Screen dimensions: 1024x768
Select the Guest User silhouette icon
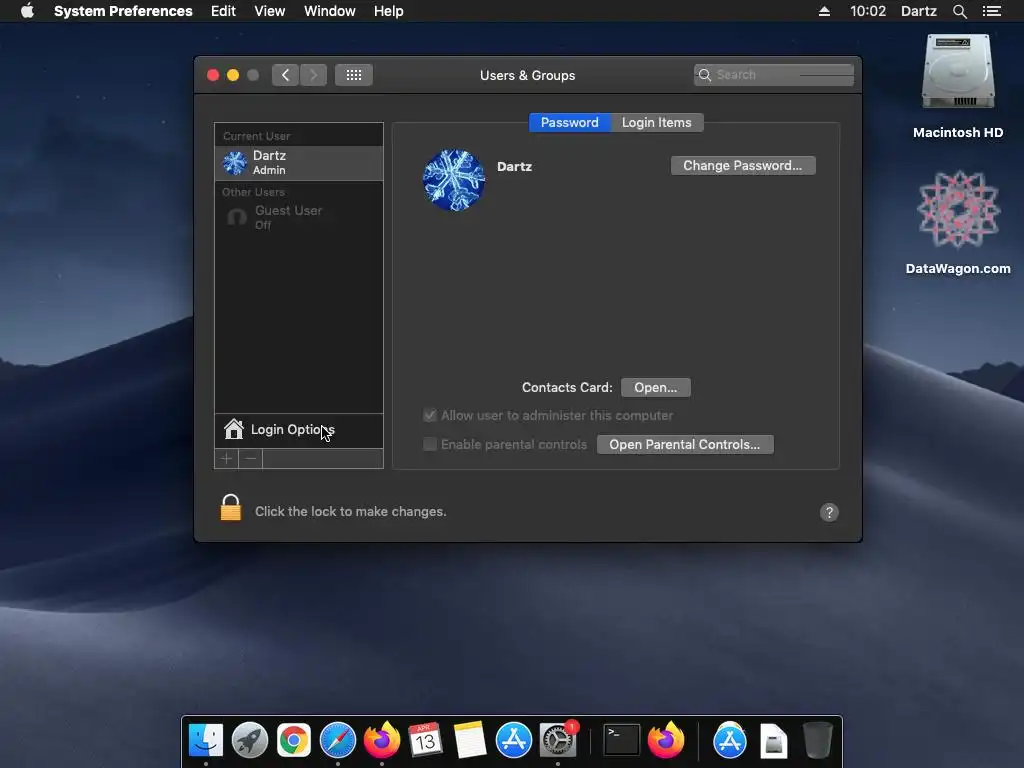coord(236,217)
